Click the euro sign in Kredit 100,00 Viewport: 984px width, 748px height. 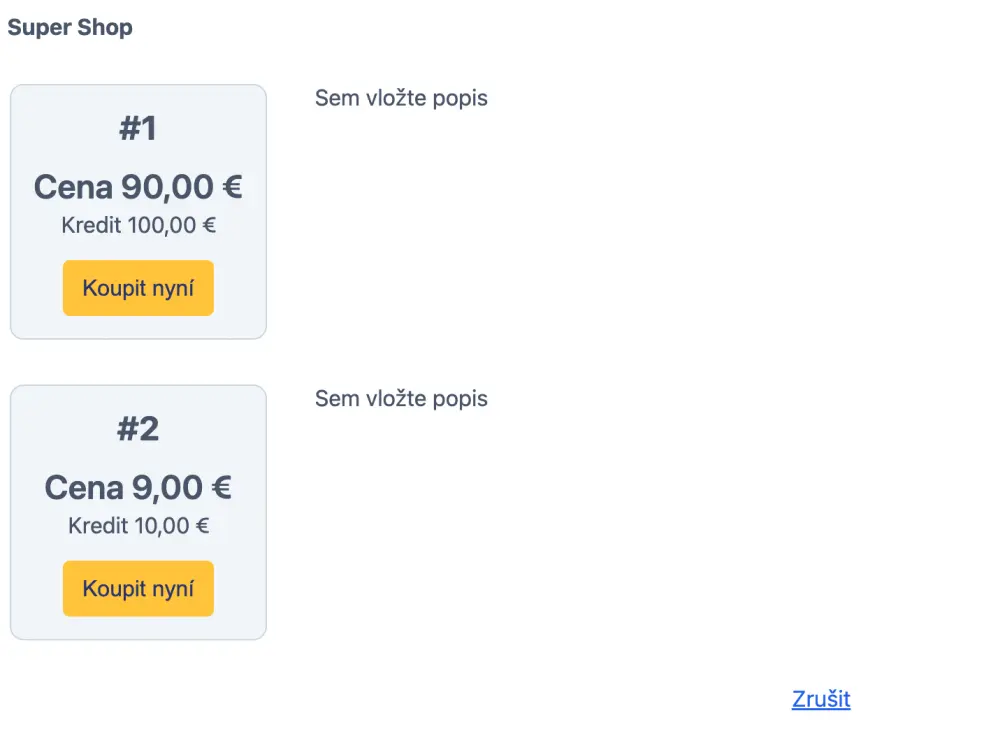tap(209, 226)
